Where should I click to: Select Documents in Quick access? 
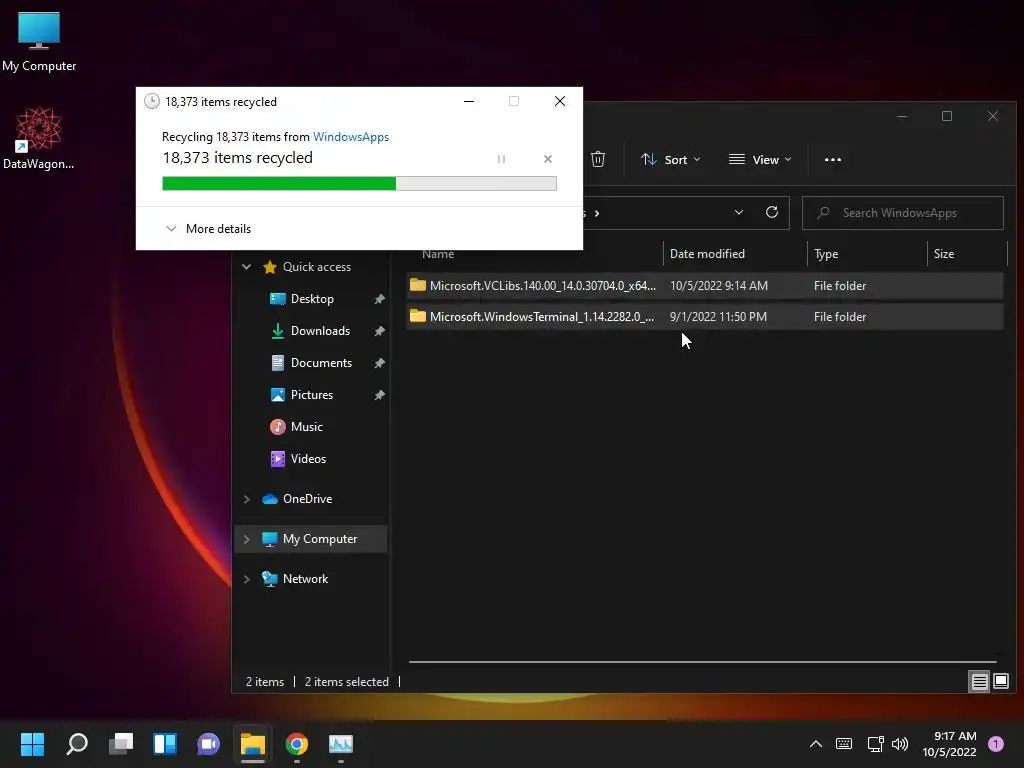pyautogui.click(x=321, y=362)
